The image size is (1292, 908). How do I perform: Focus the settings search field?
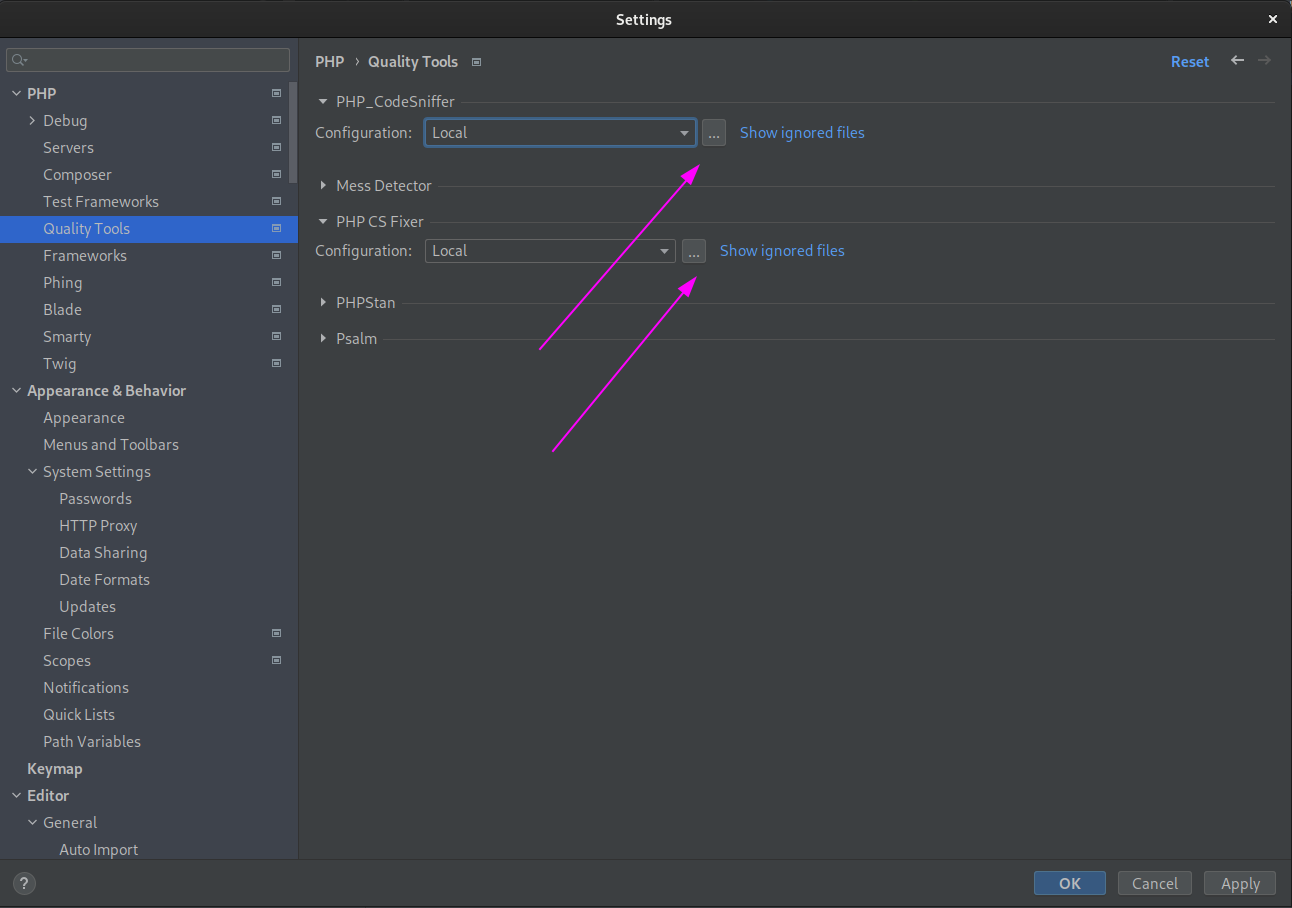(x=148, y=60)
